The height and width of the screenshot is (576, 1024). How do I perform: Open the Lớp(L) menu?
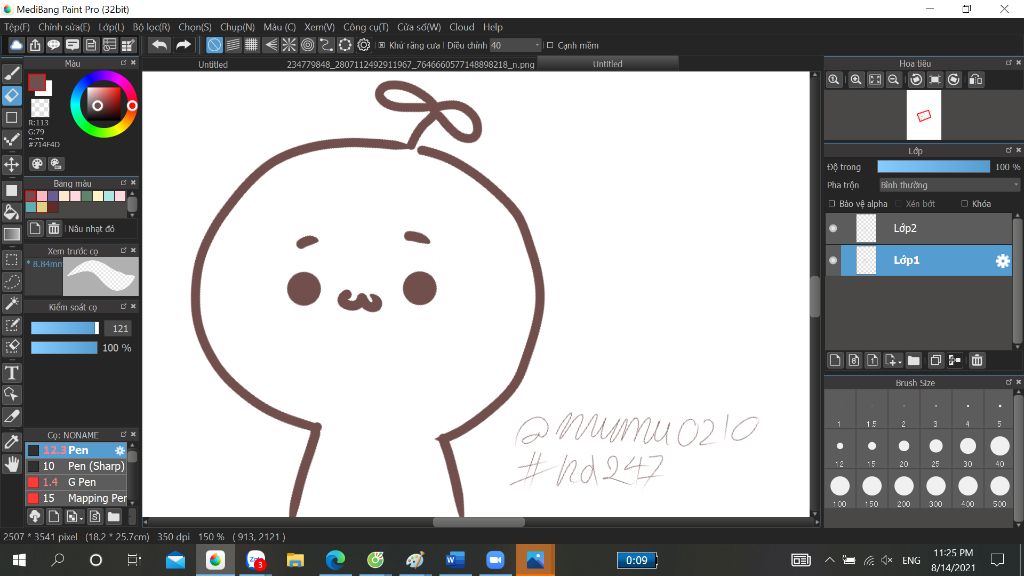(111, 27)
